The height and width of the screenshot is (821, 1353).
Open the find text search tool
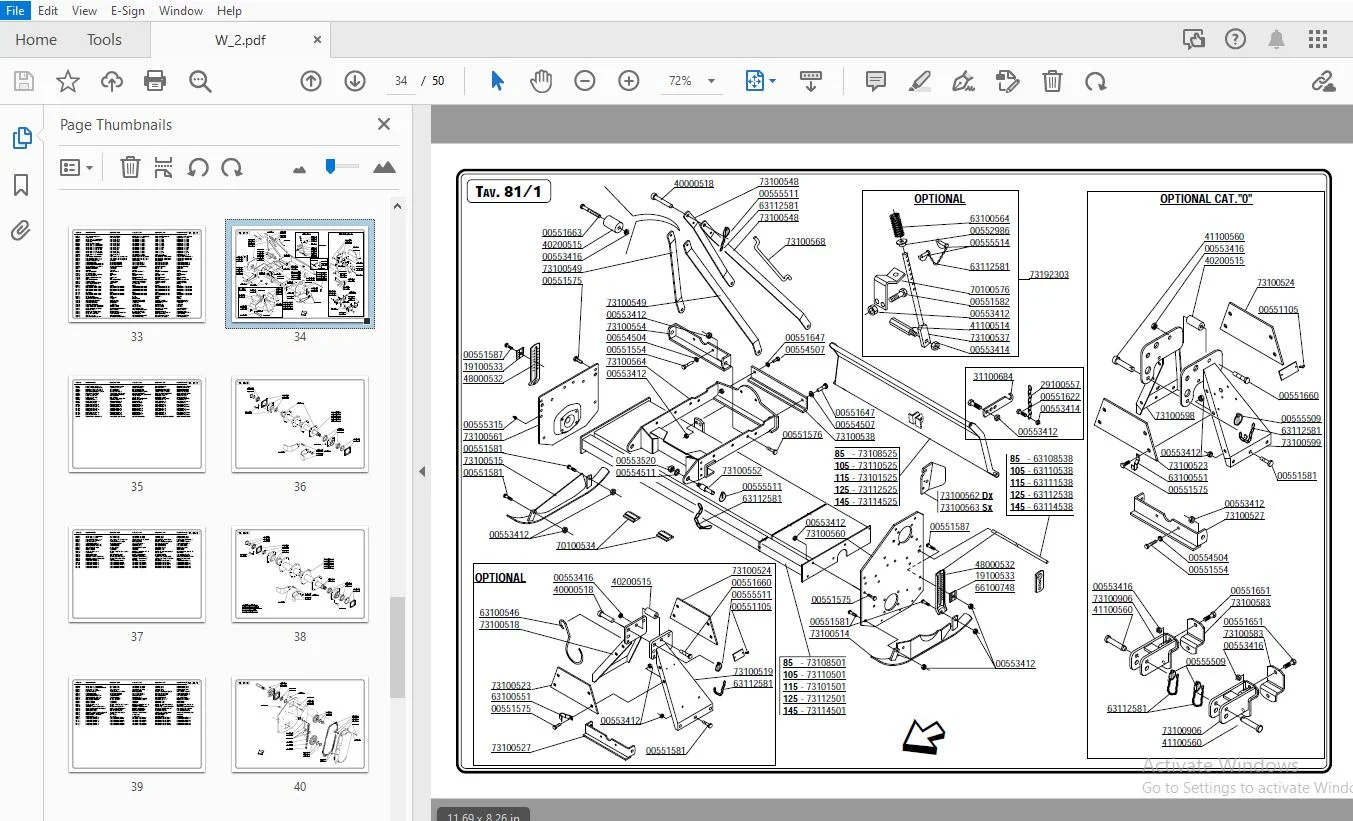coord(200,81)
